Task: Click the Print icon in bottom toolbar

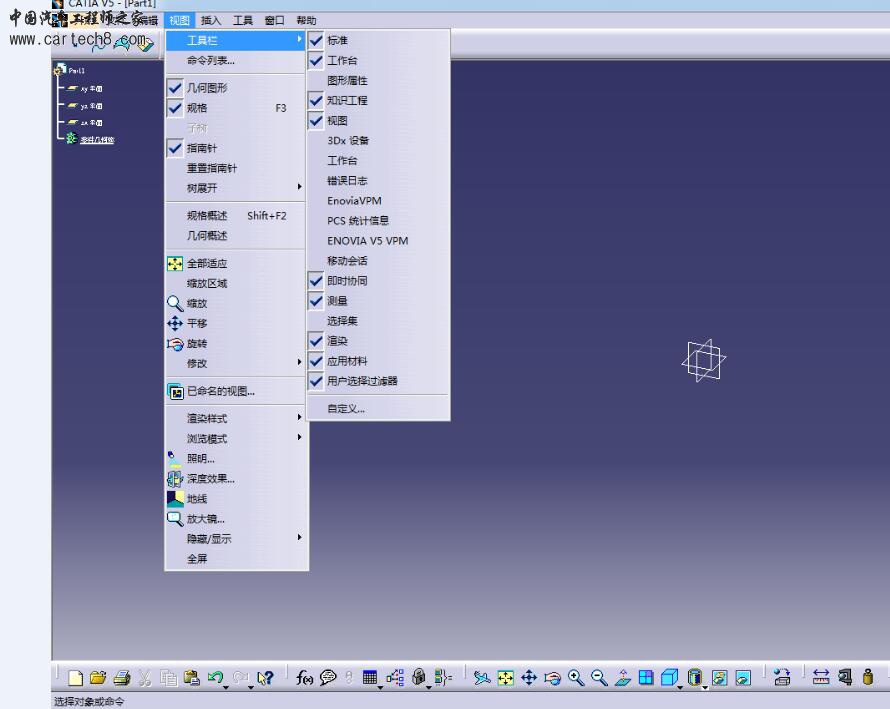Action: [121, 678]
